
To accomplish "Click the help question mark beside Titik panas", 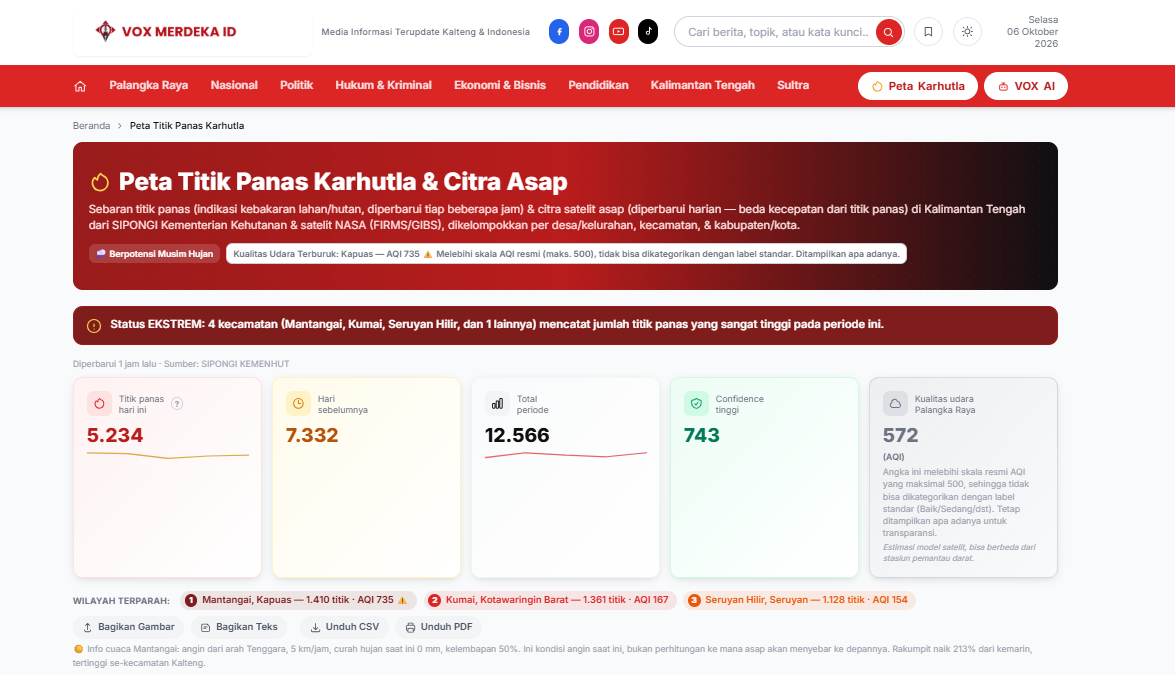I will coord(177,404).
